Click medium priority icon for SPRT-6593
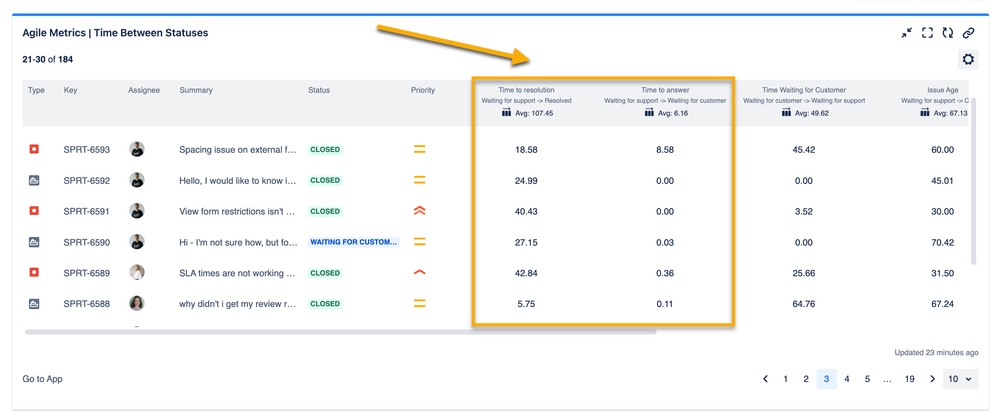The height and width of the screenshot is (419, 999). (419, 150)
